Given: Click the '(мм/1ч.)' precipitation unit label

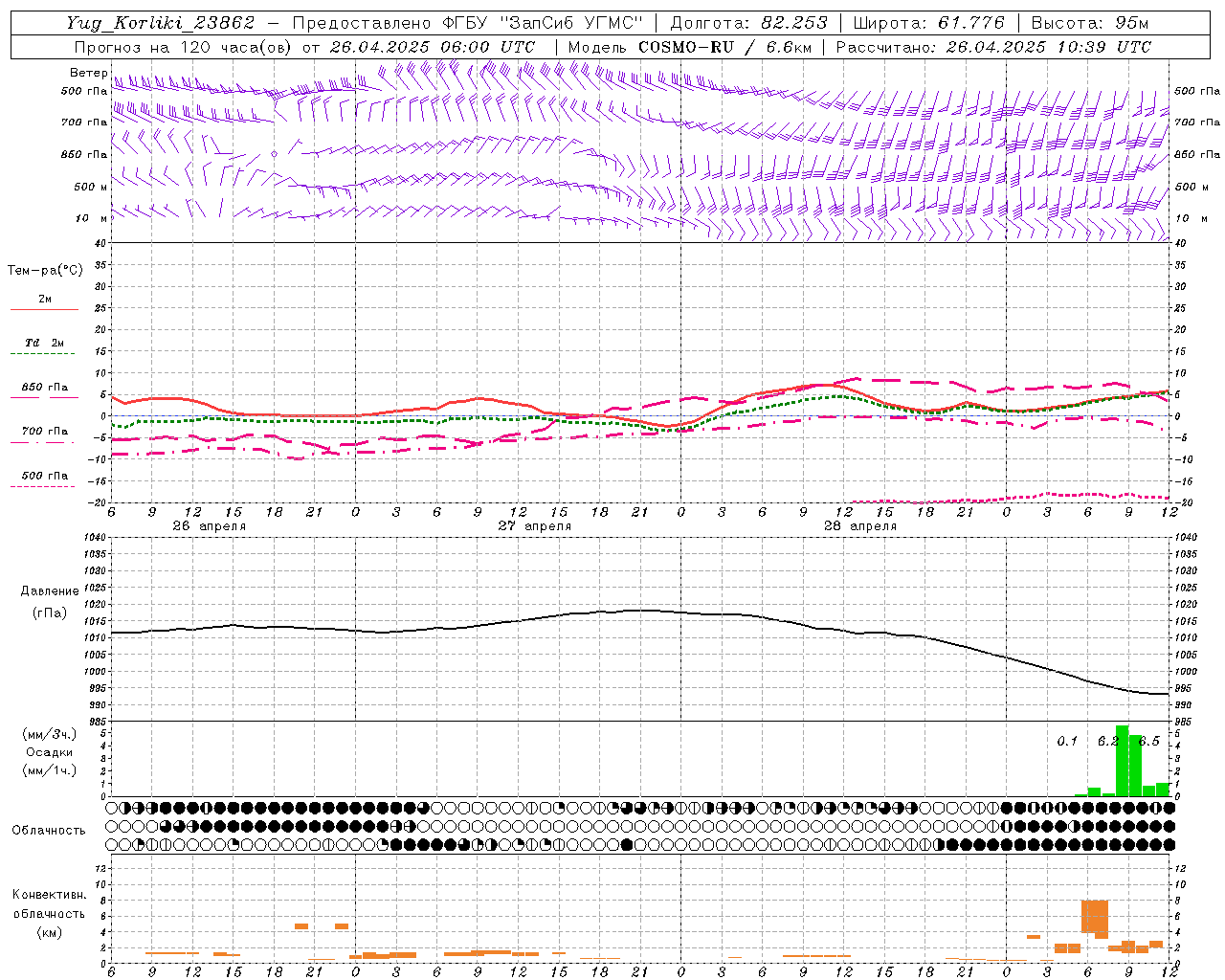Looking at the screenshot, I should pos(50,770).
